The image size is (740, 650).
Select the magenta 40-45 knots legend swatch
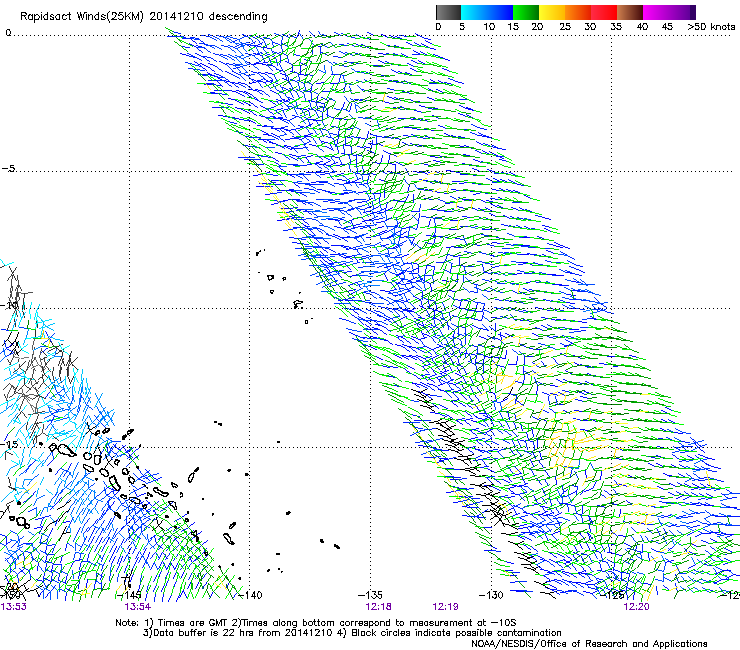[656, 12]
